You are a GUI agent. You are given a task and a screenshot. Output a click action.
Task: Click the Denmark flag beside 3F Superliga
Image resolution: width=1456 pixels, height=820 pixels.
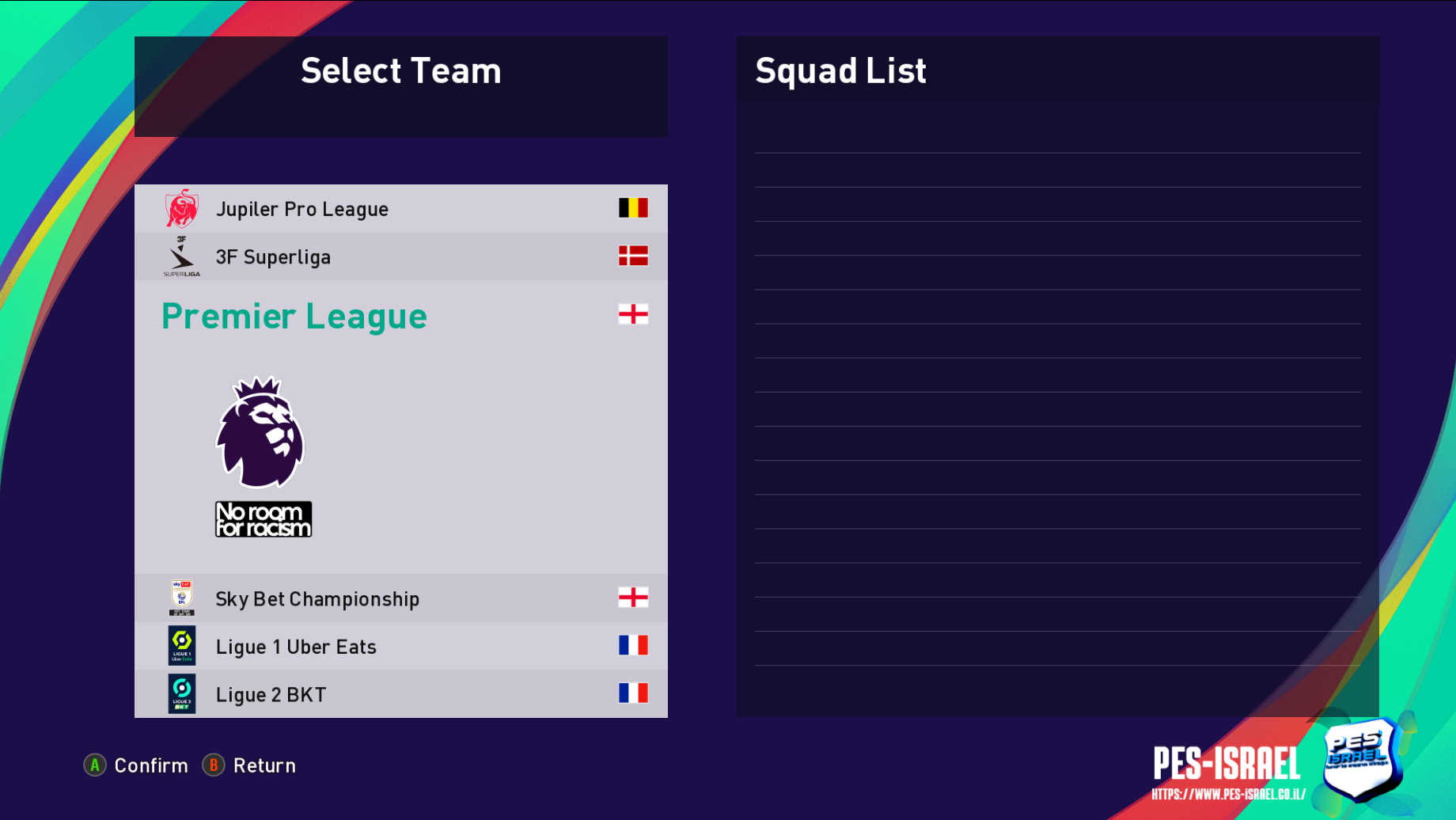click(633, 256)
